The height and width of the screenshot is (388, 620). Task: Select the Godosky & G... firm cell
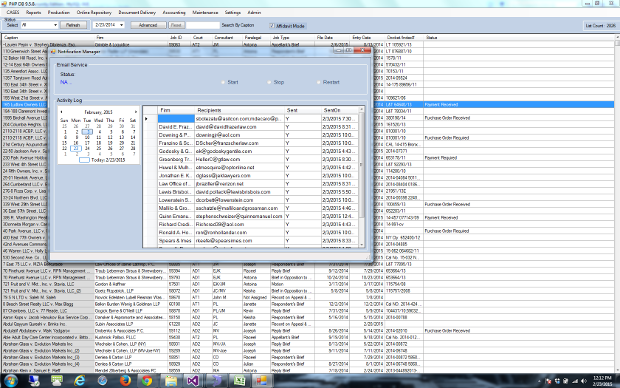pyautogui.click(x=176, y=151)
